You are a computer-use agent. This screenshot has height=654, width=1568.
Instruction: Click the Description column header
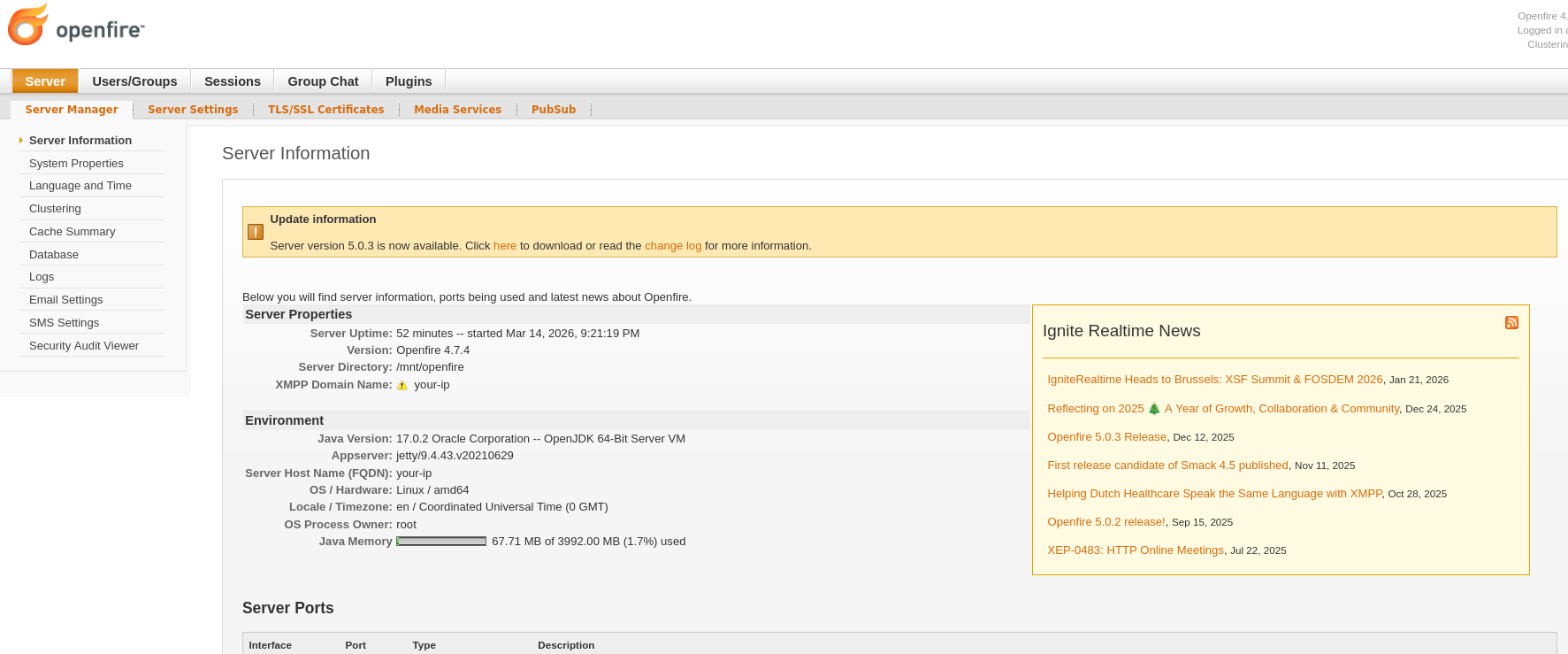(566, 645)
